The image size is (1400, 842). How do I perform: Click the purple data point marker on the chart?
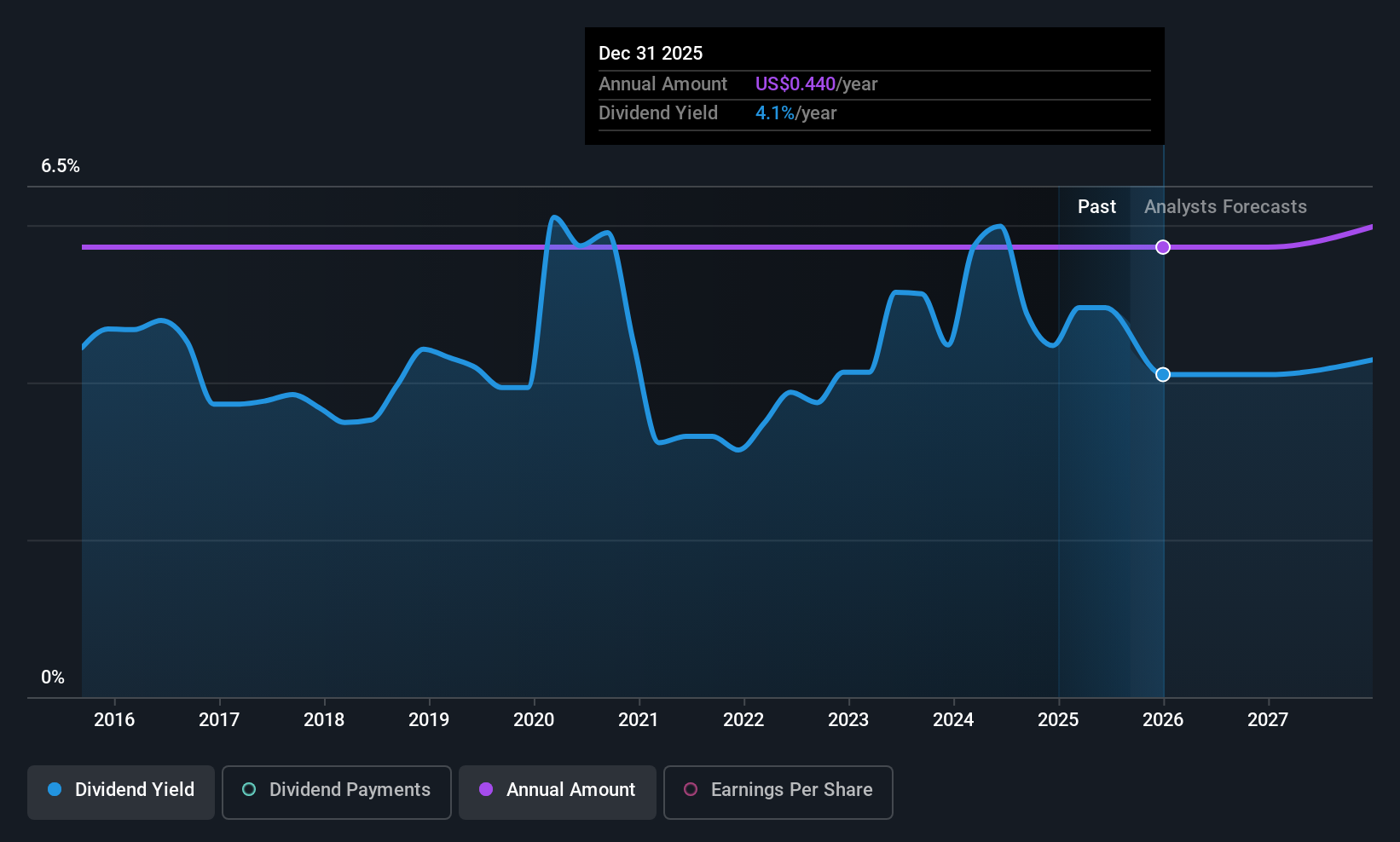1163,247
